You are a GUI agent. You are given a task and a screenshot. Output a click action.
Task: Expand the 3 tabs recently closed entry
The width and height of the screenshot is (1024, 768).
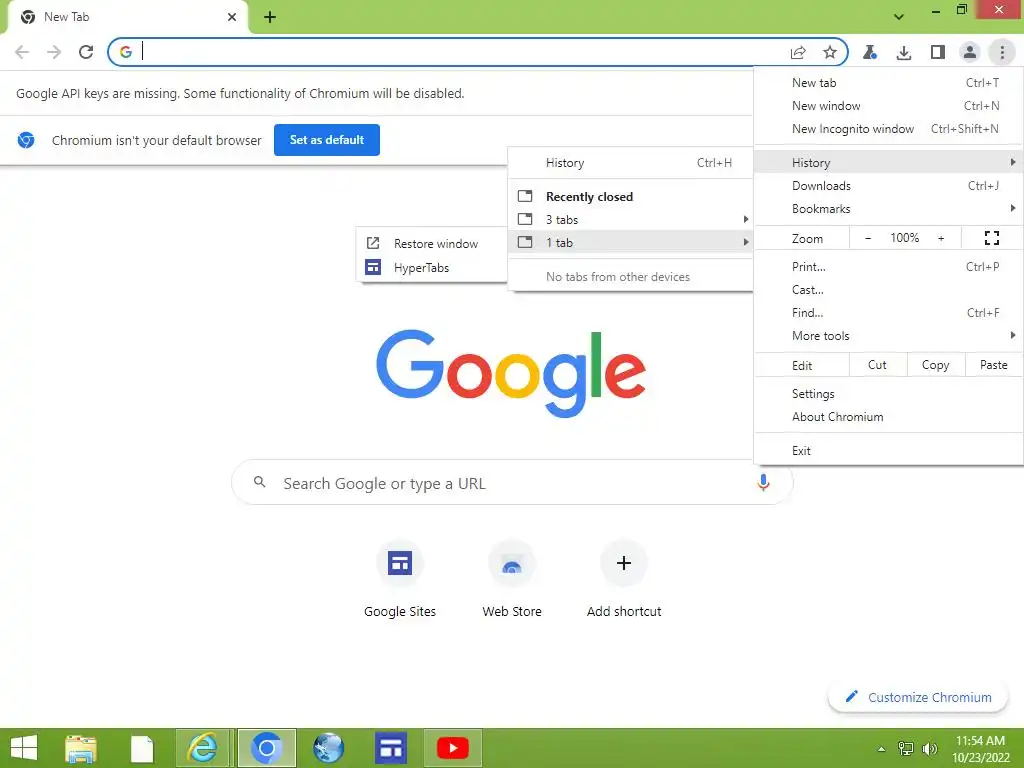[631, 219]
